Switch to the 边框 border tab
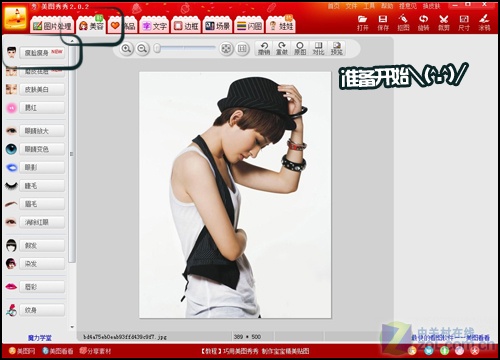The image size is (500, 360). [186, 26]
